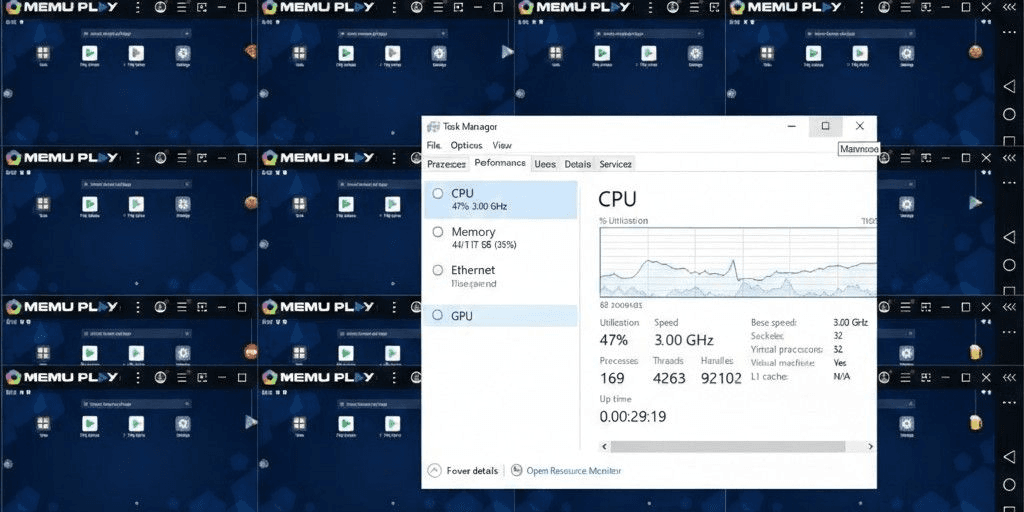Viewport: 1024px width, 512px height.
Task: Click screen mode icon in top-left MEmu window
Action: coord(202,8)
